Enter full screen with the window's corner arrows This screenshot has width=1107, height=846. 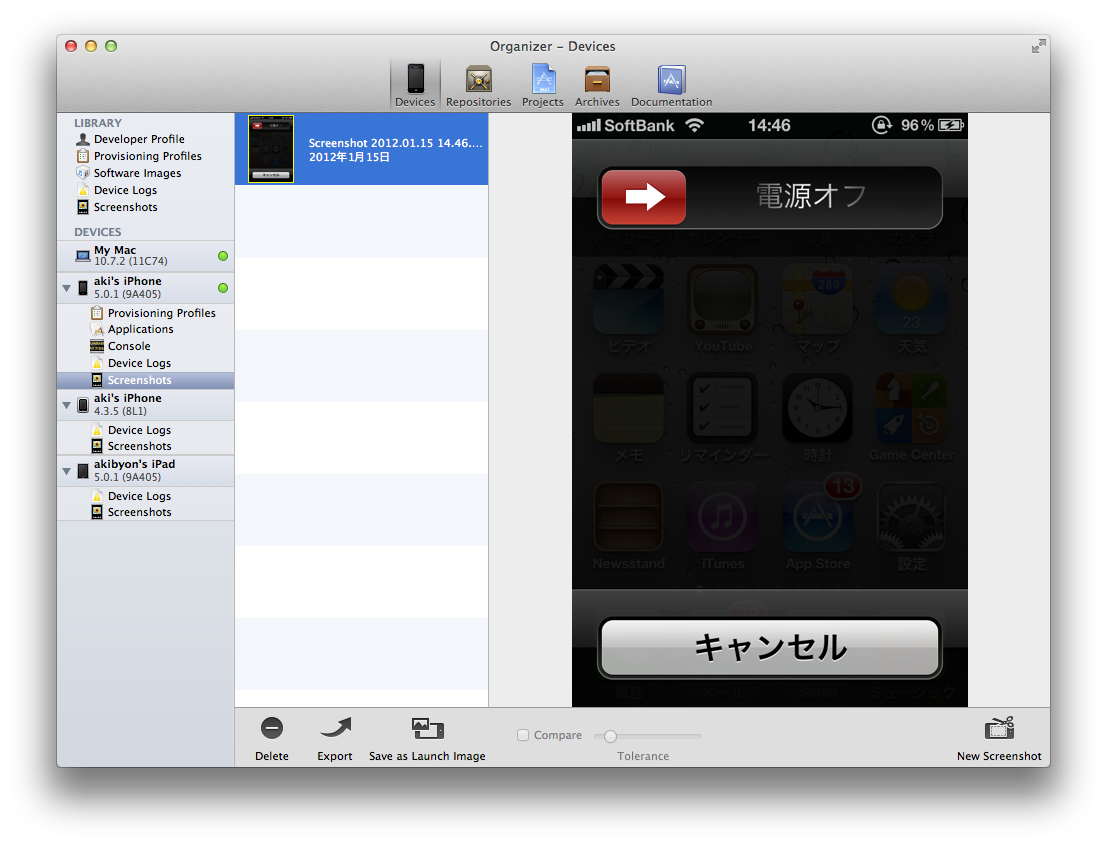[1039, 47]
